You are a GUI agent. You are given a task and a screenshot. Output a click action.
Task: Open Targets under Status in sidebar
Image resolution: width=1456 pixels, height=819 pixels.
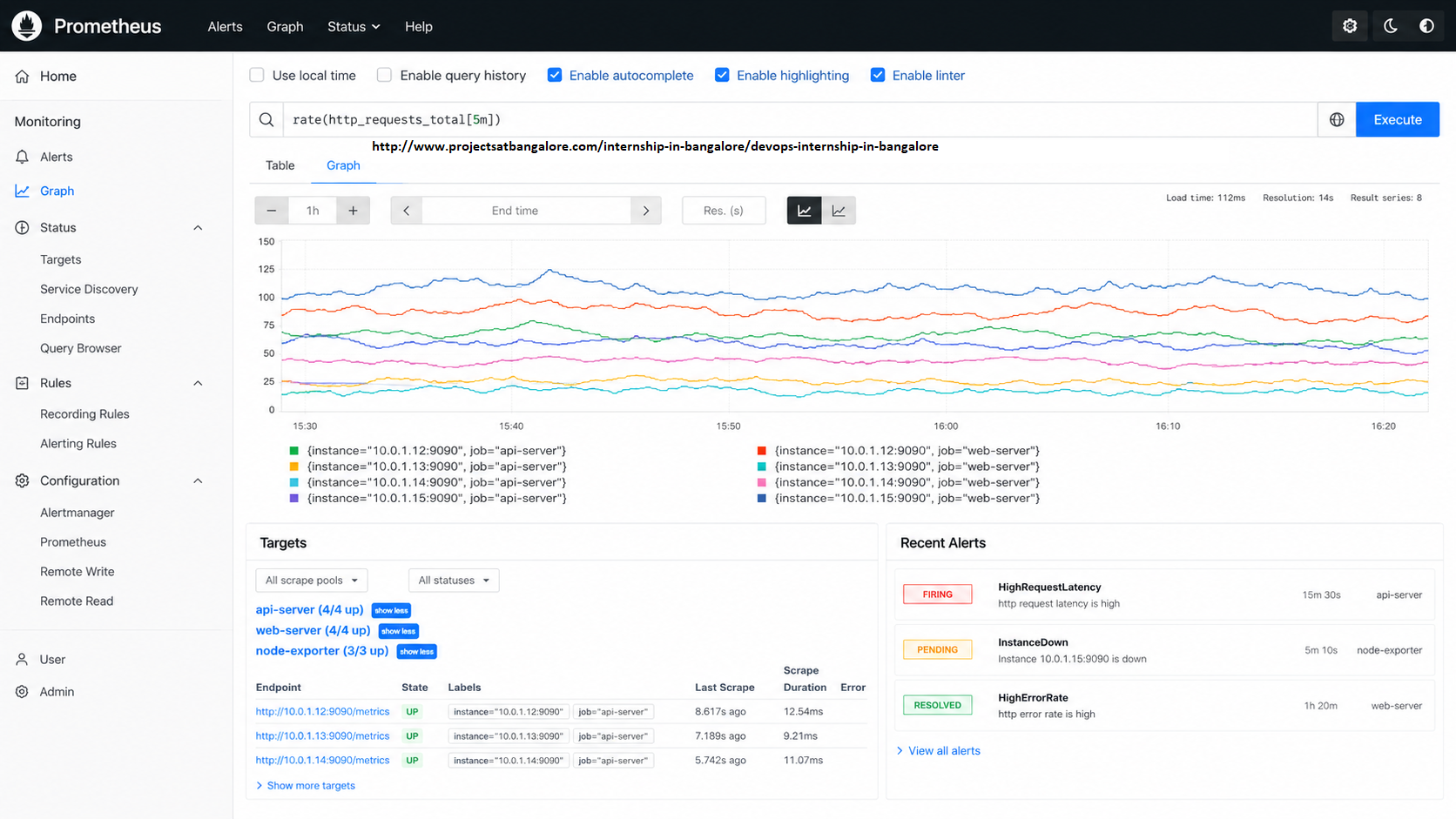tap(61, 259)
